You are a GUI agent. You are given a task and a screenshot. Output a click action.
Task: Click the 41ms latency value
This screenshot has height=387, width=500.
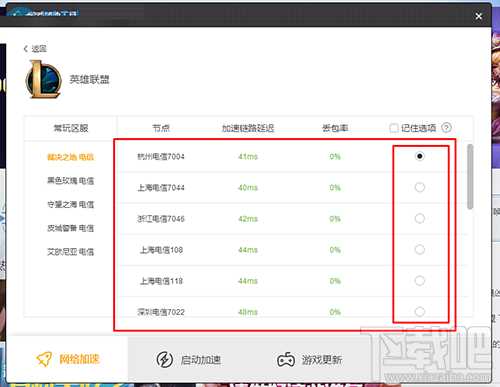tap(248, 156)
